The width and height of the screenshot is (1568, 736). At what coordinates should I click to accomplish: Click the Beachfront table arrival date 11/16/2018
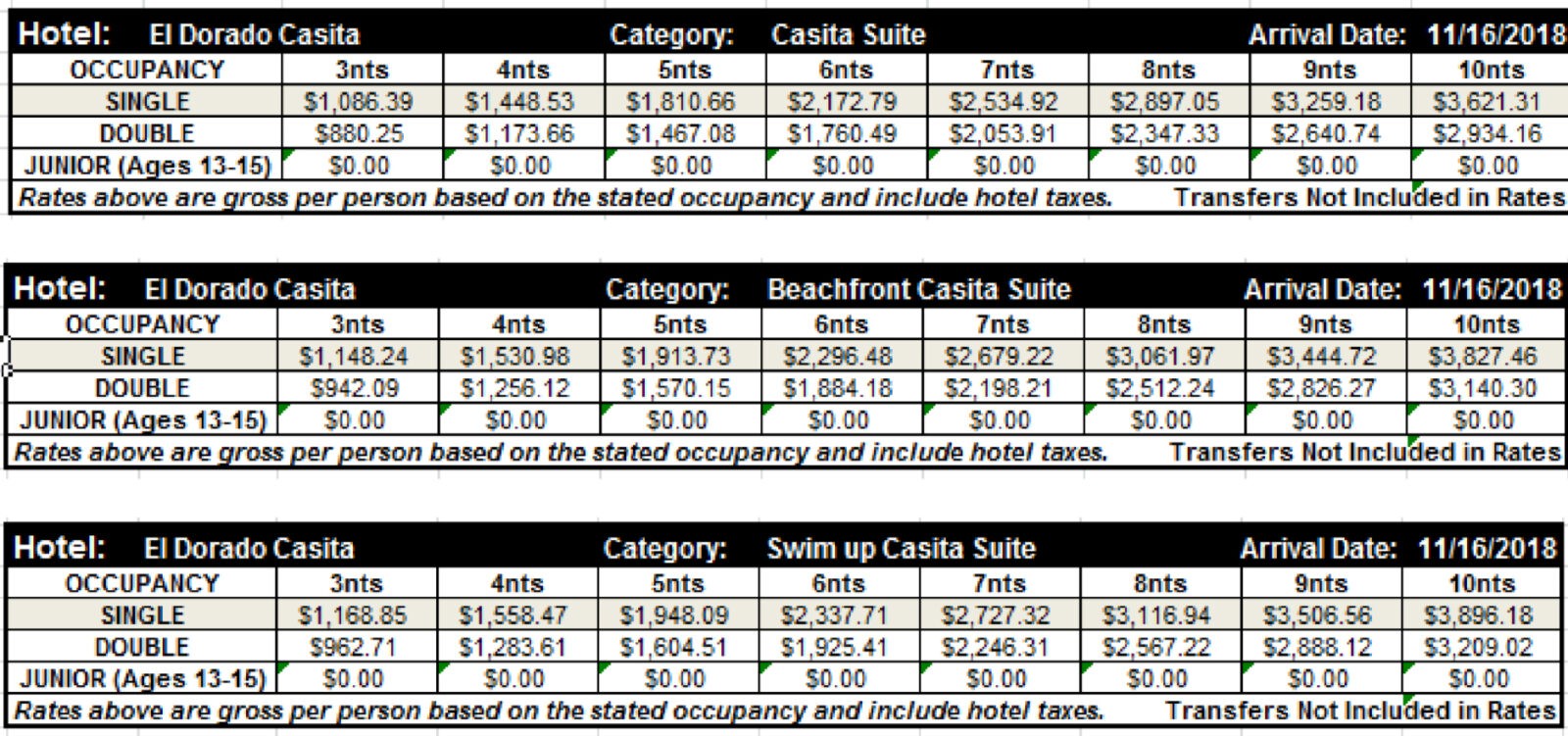tap(1492, 289)
